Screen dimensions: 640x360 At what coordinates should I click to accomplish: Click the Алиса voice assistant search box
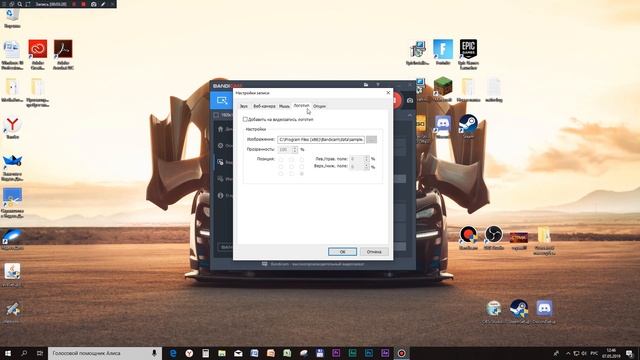pos(105,353)
